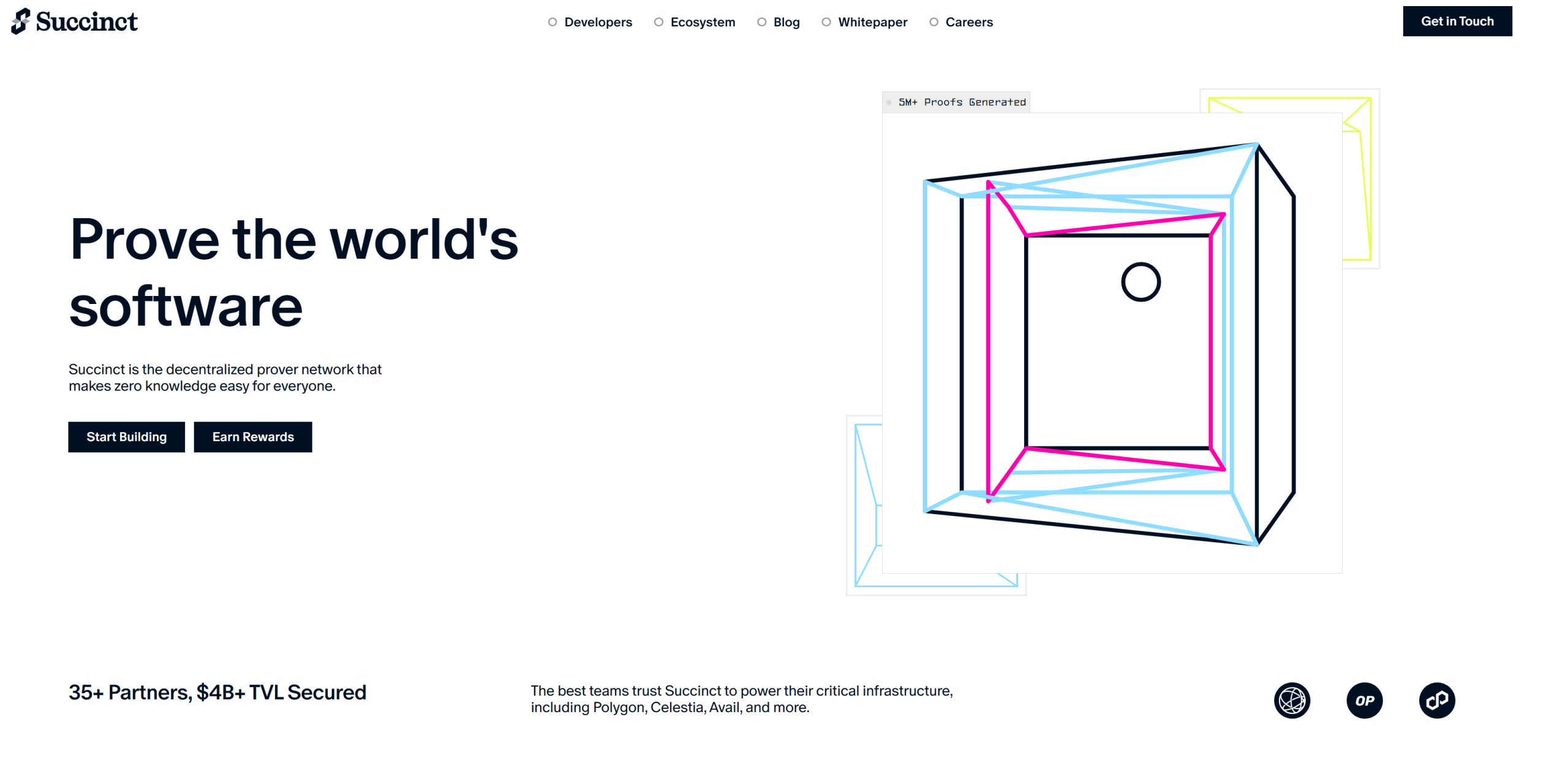The image size is (1568, 763).
Task: Click the Succinct logo in the header
Action: (74, 21)
